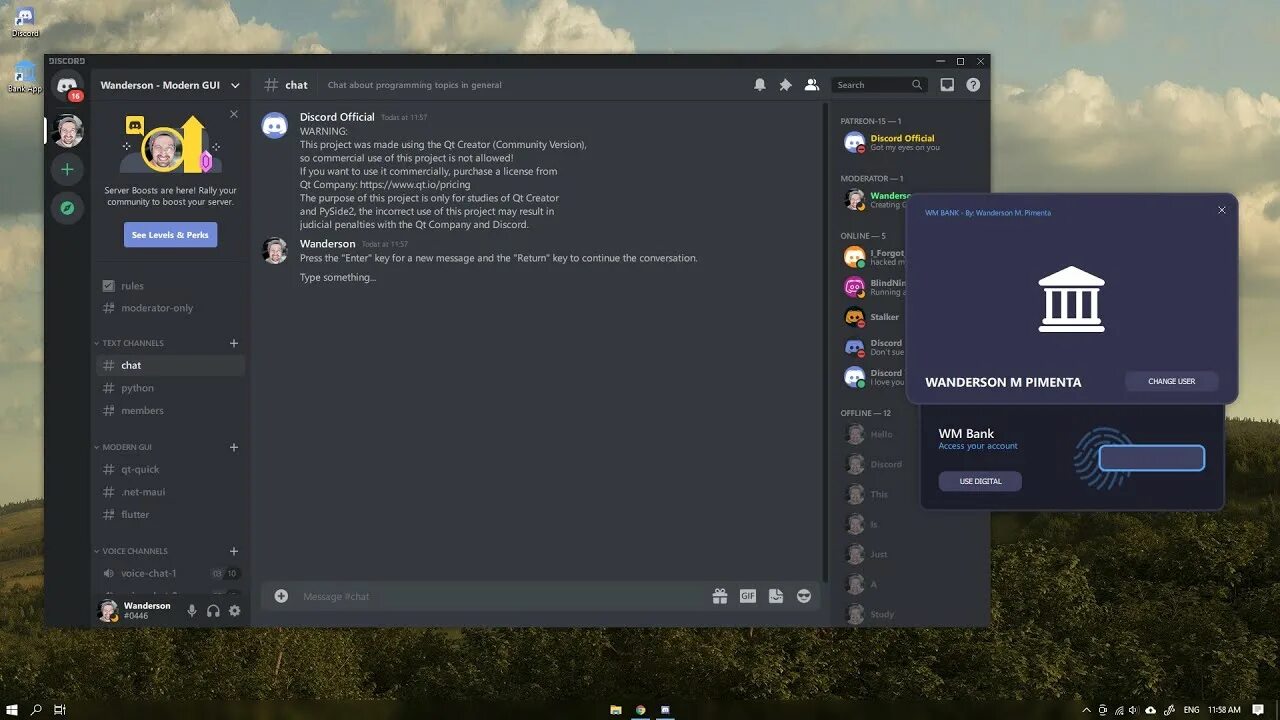1280x720 pixels.
Task: Open the flutter channel
Action: pyautogui.click(x=170, y=514)
